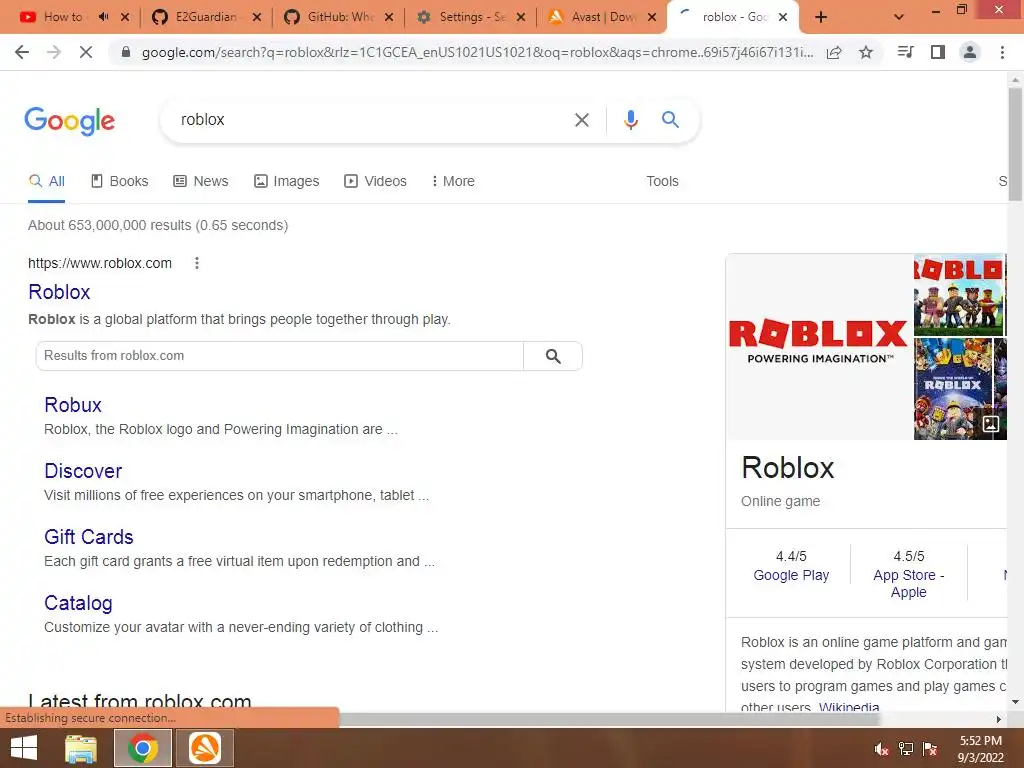This screenshot has width=1024, height=768.
Task: Open the Google logo homepage
Action: pyautogui.click(x=69, y=121)
